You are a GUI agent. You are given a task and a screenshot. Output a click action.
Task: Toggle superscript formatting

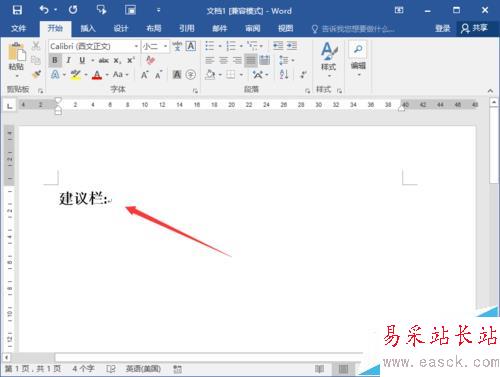click(x=130, y=60)
